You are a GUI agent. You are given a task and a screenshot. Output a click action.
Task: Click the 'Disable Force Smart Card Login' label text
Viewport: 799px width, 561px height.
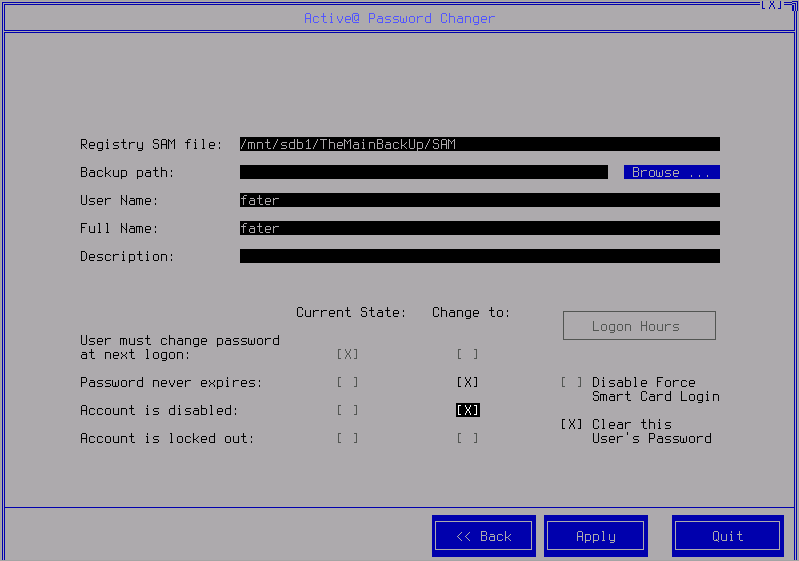(656, 389)
